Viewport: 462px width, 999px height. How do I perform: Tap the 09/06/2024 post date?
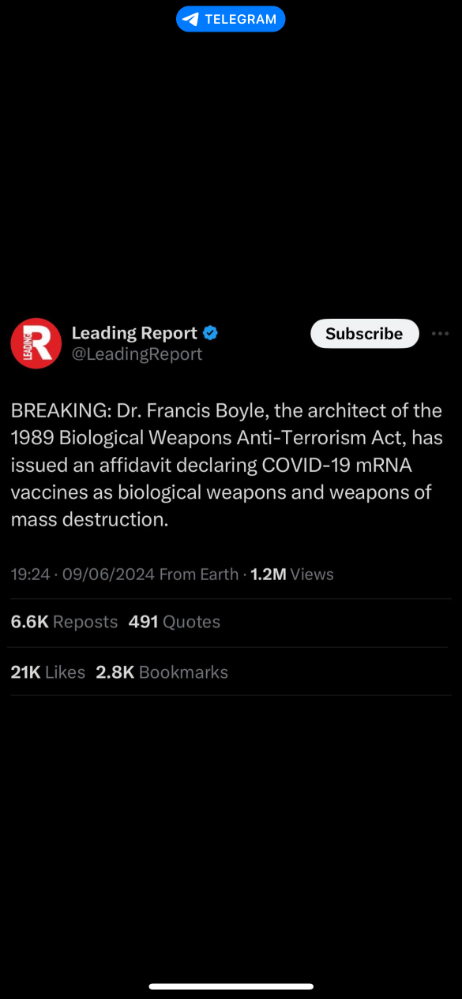click(108, 575)
